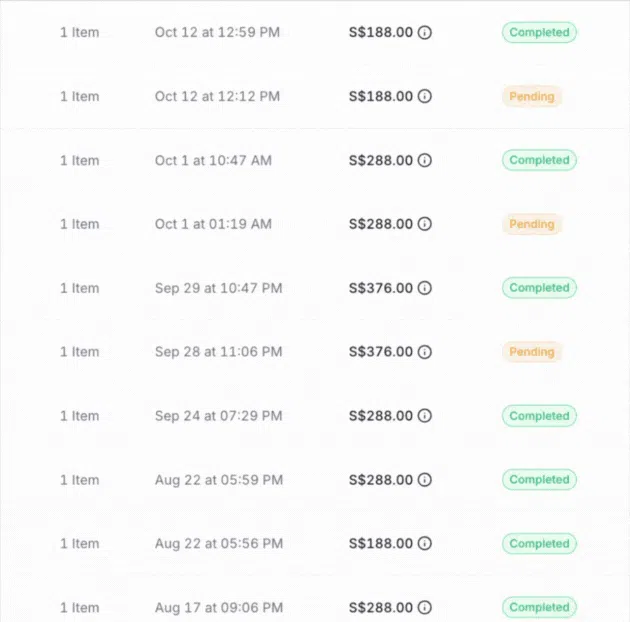Image resolution: width=630 pixels, height=622 pixels.
Task: Click Pending badge on Oct 12 12:12 PM order
Action: tap(531, 97)
